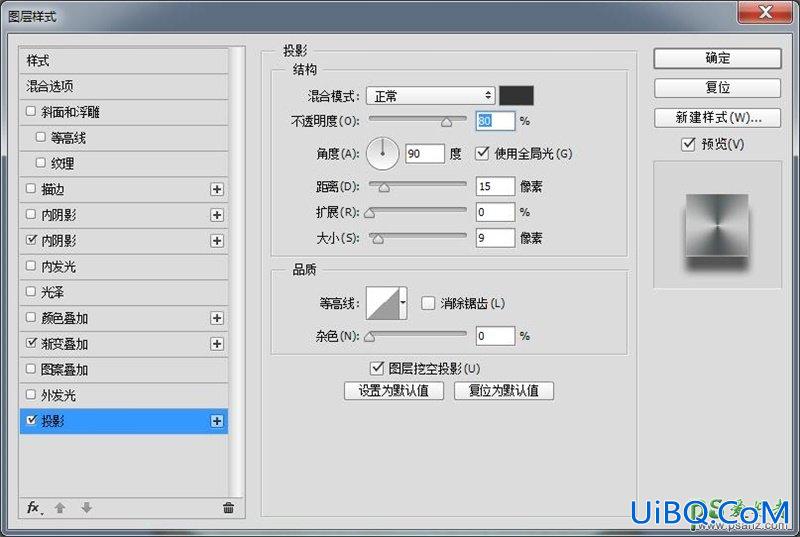Click the 扩展 slider handle
The image size is (800, 537).
tap(370, 213)
